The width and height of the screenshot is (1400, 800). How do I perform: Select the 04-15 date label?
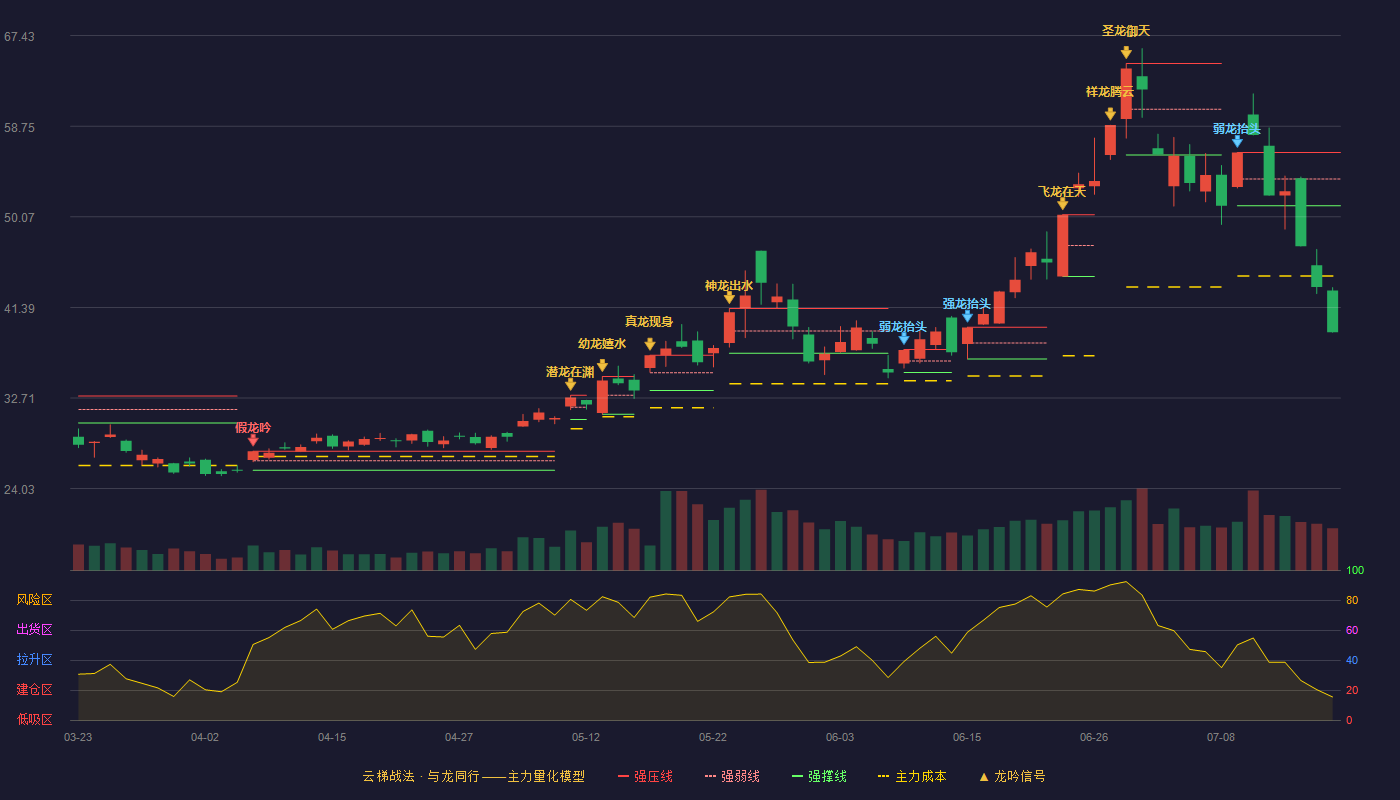[x=332, y=737]
